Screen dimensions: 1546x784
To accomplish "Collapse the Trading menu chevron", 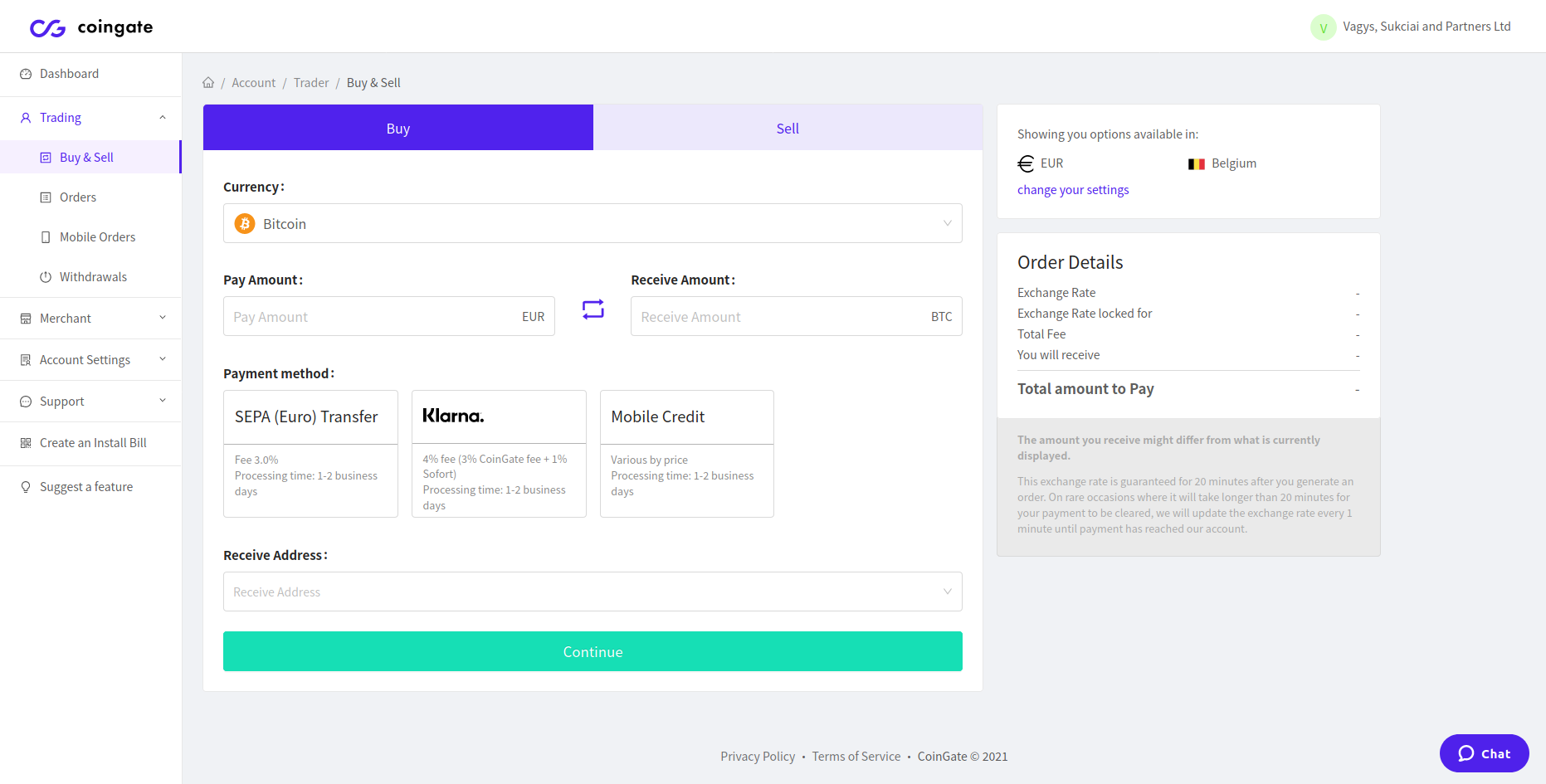I will (x=163, y=118).
